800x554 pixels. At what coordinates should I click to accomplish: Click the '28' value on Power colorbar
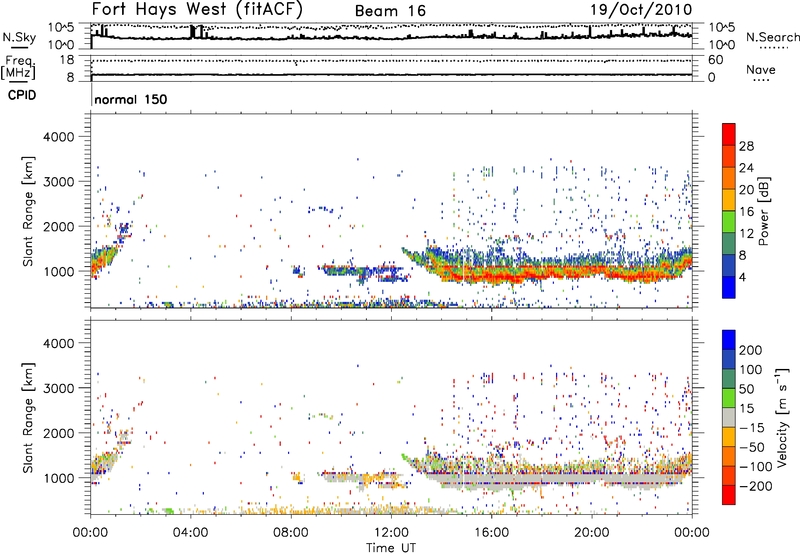746,146
